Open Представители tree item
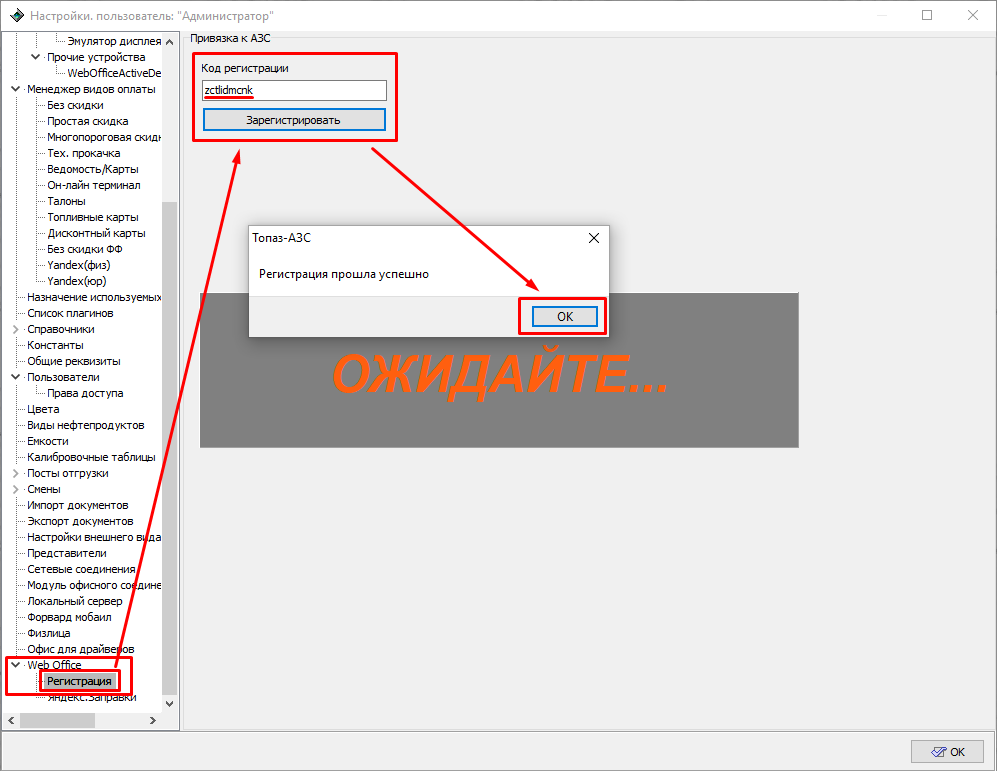997x771 pixels. [67, 553]
